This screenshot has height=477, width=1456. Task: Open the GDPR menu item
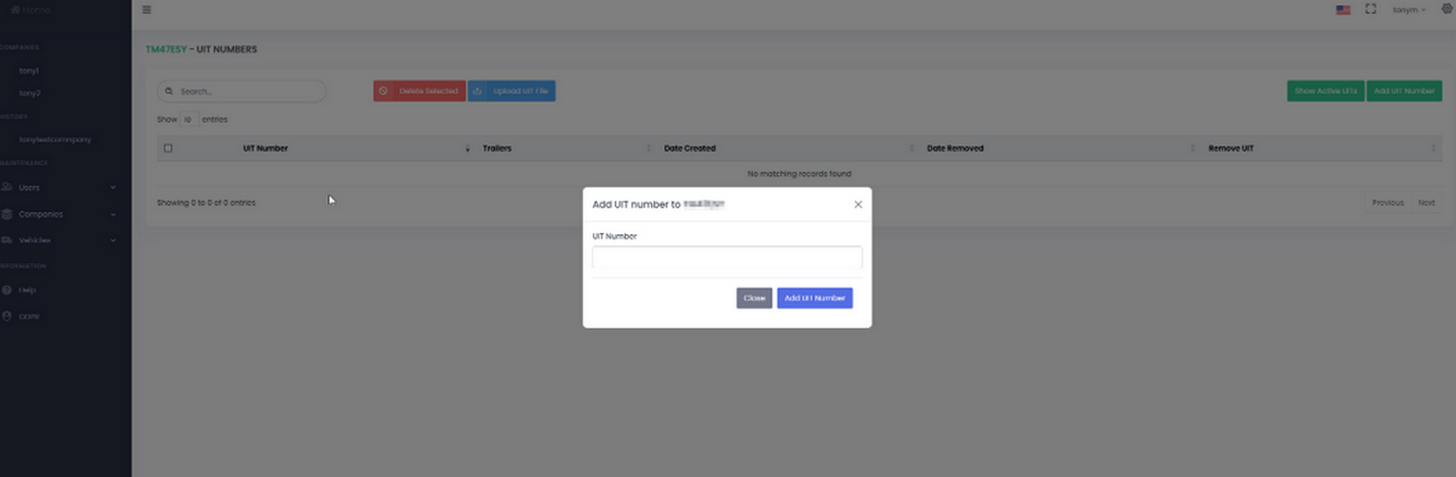(28, 316)
